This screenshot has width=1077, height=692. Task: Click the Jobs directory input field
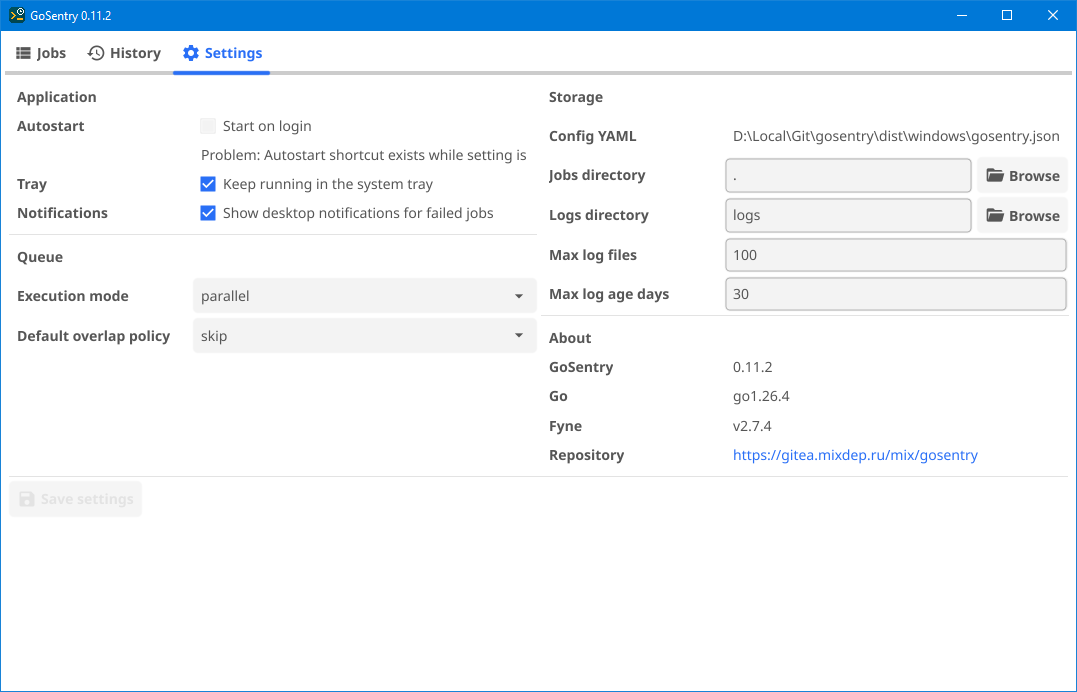(848, 176)
